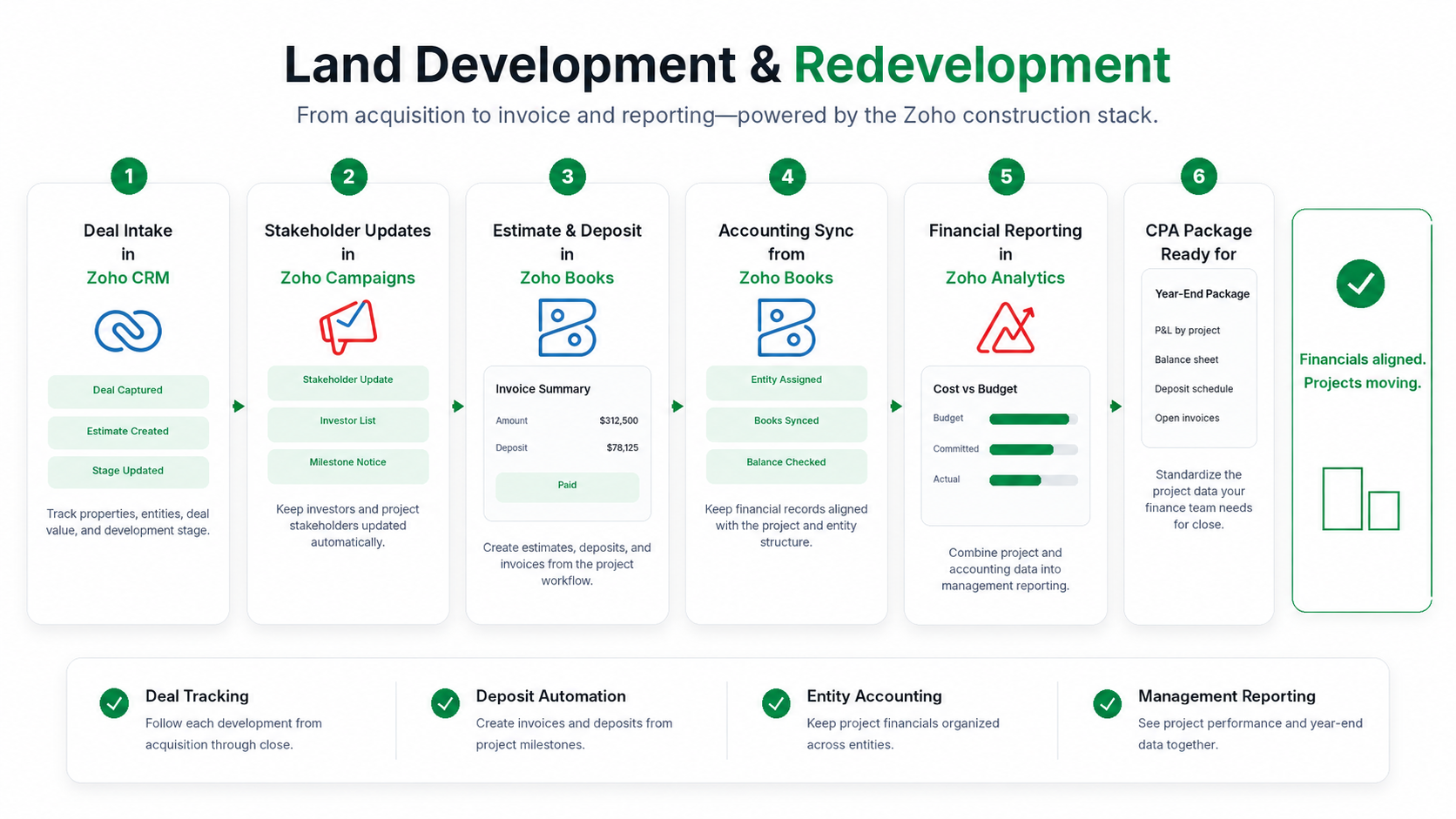Click the Year-End Package heading

(1203, 294)
